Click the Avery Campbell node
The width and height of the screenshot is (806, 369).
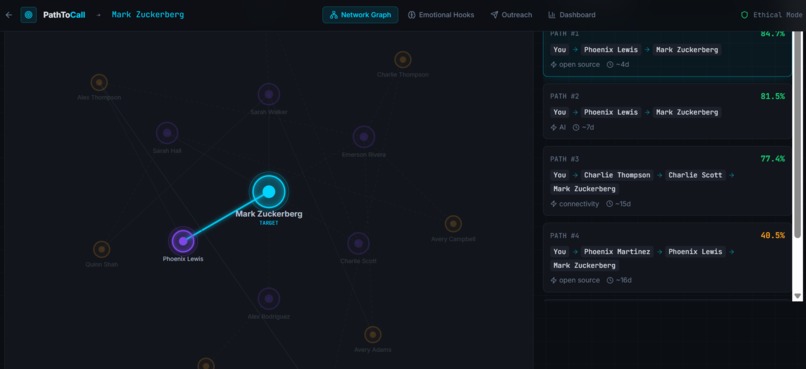(x=453, y=224)
